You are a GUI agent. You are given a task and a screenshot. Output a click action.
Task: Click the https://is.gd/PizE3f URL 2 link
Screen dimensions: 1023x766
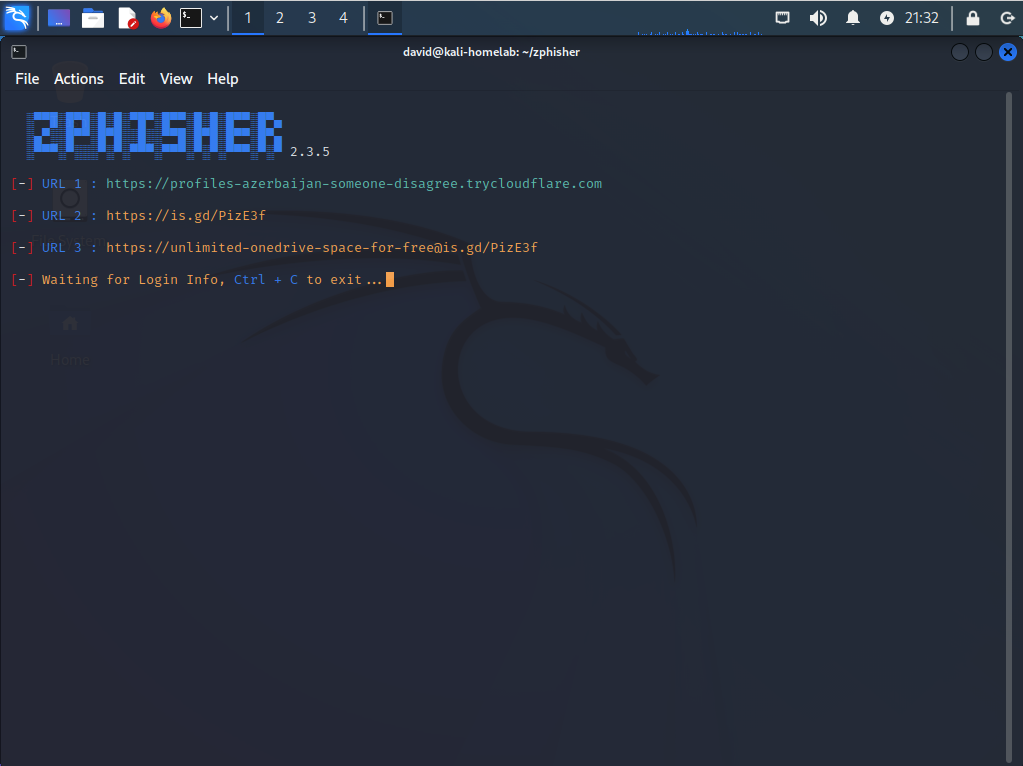[186, 215]
